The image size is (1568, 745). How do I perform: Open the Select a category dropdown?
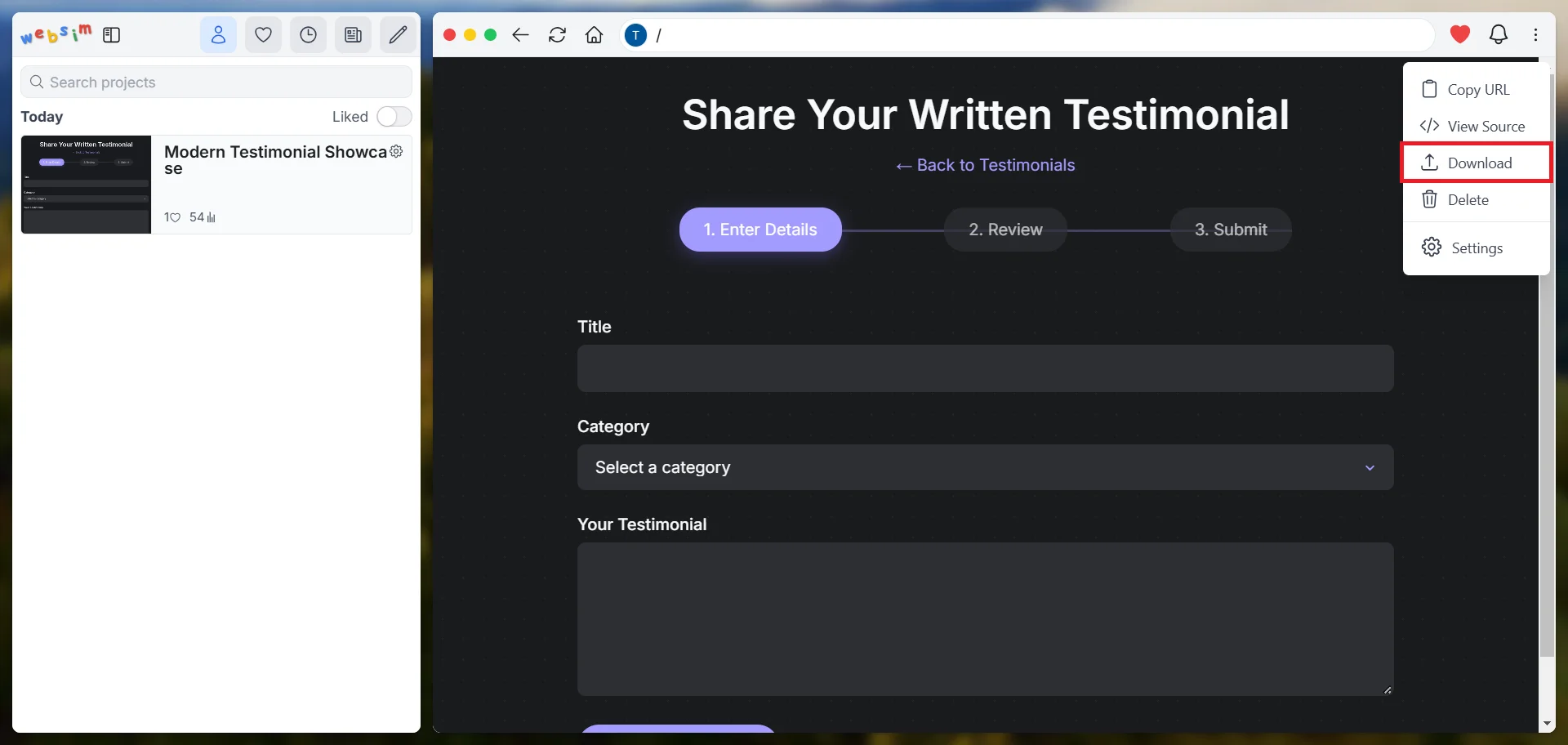(x=985, y=467)
